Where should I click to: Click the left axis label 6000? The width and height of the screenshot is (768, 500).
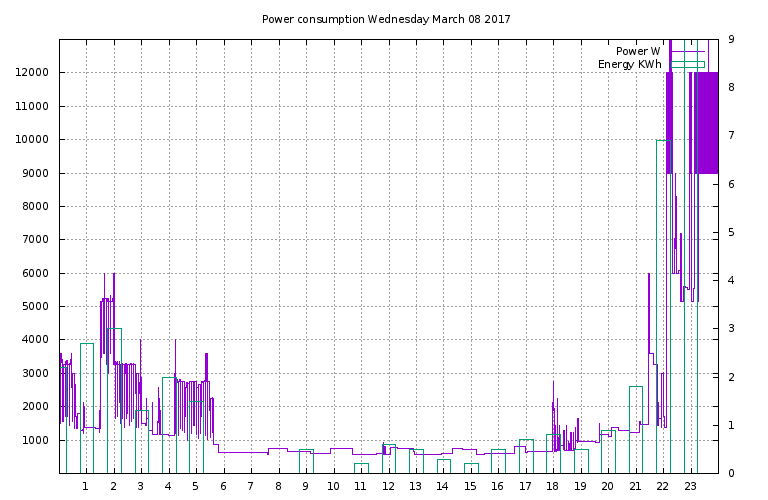(35, 273)
